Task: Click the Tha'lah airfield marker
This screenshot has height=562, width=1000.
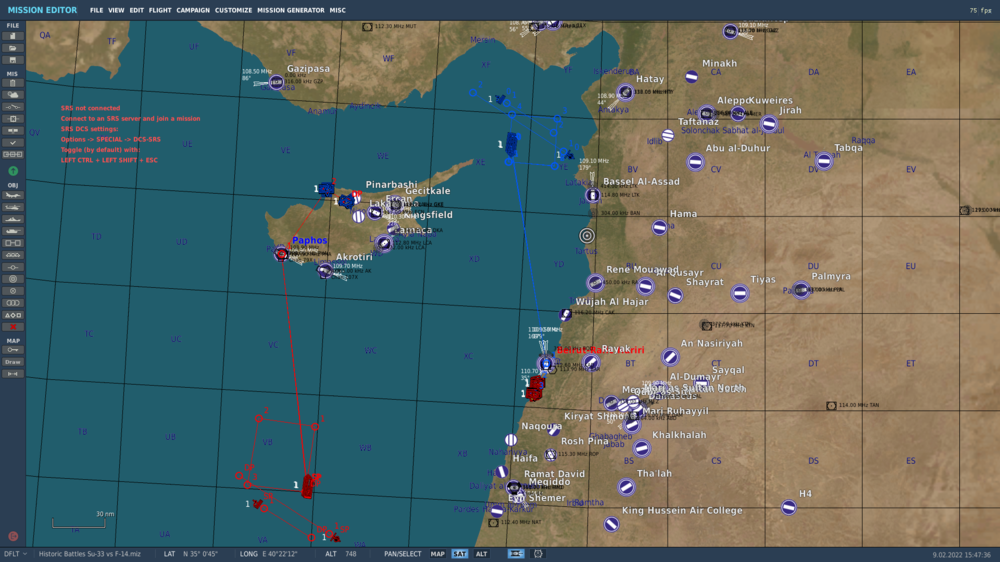Action: (x=626, y=487)
